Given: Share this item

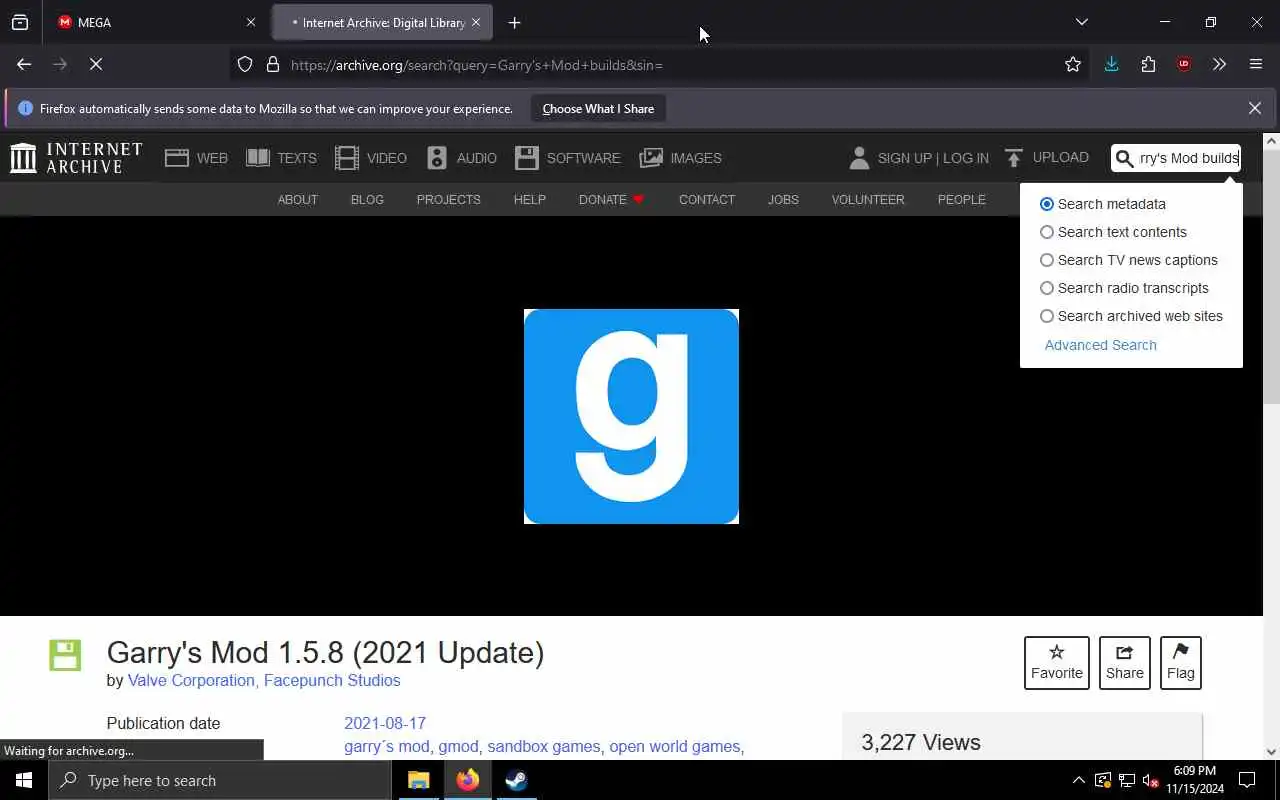Looking at the screenshot, I should pos(1124,662).
